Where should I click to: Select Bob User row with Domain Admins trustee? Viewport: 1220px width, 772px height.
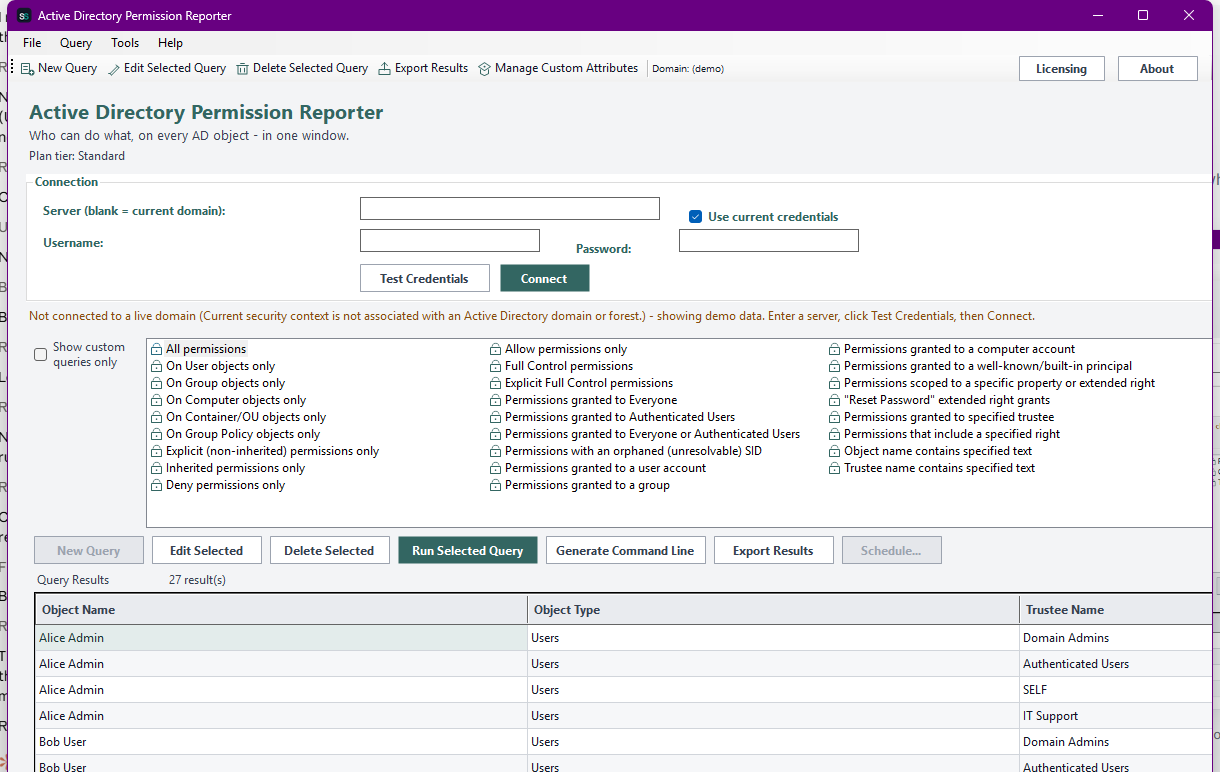[x=625, y=742]
